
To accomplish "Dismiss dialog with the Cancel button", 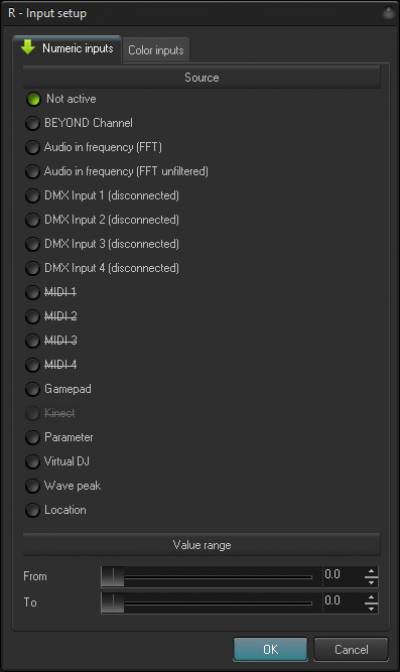I will tap(351, 649).
